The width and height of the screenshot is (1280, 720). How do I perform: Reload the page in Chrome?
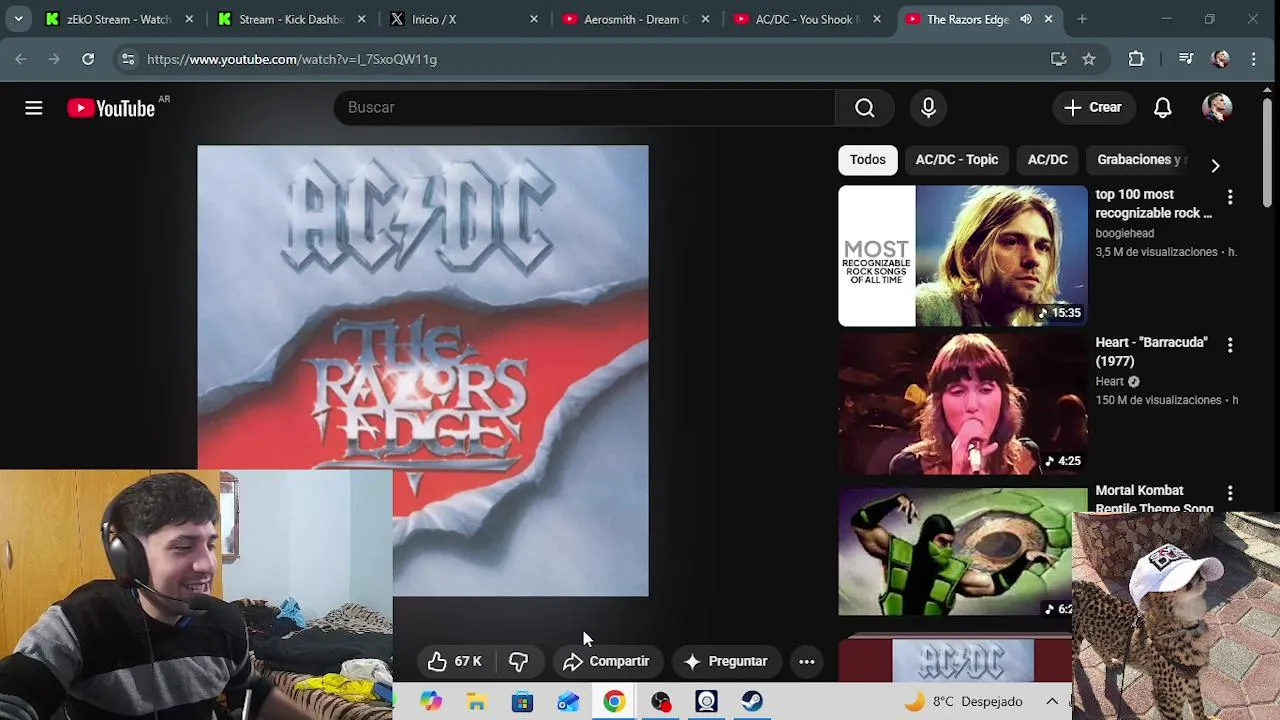88,59
